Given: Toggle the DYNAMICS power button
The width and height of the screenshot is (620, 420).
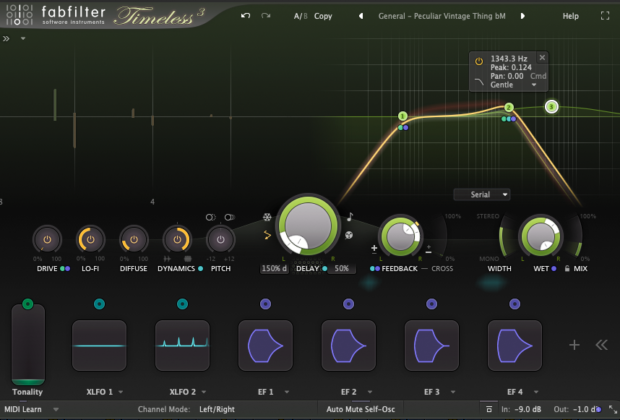Looking at the screenshot, I should click(x=177, y=239).
